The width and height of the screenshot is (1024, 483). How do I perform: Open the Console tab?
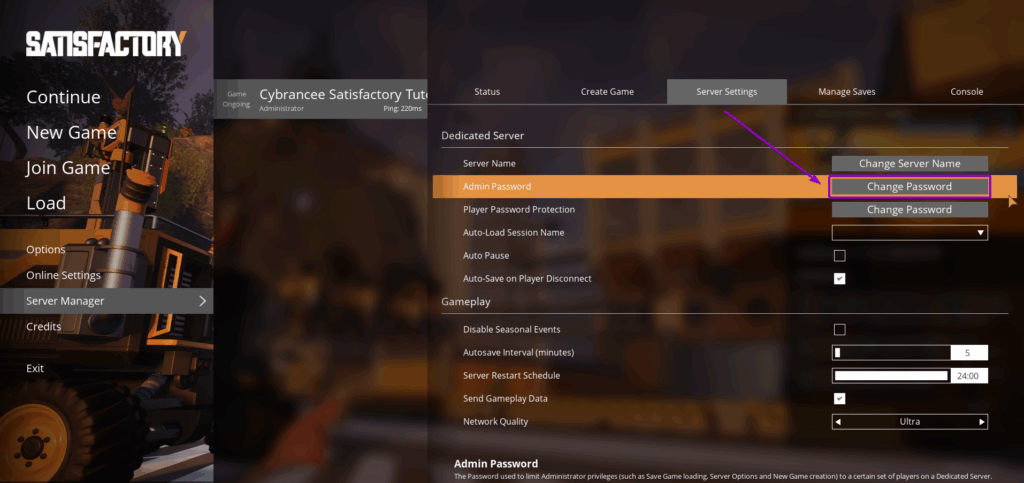966,92
